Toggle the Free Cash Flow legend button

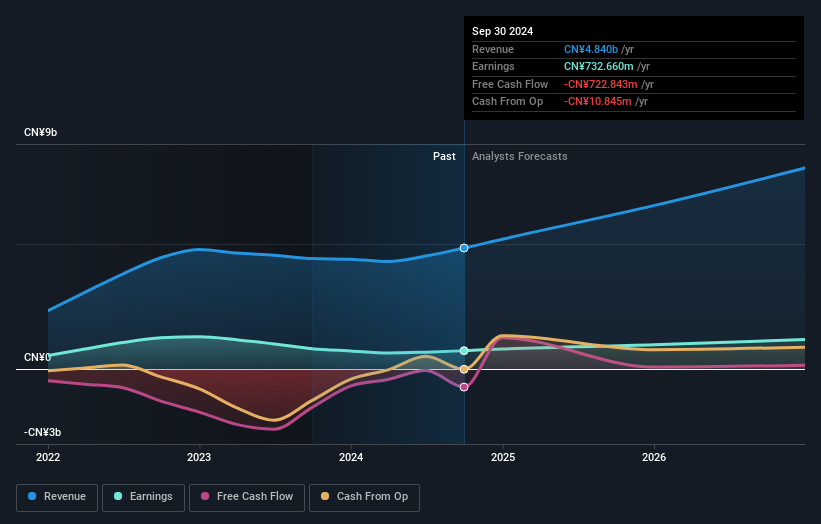(x=247, y=497)
